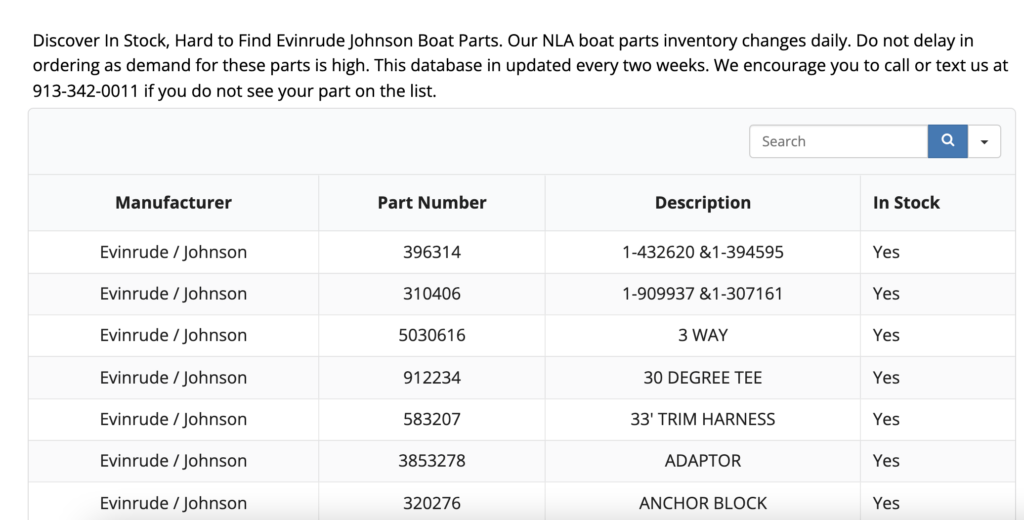Click the 33' TRIM HARNESS description

click(x=702, y=419)
